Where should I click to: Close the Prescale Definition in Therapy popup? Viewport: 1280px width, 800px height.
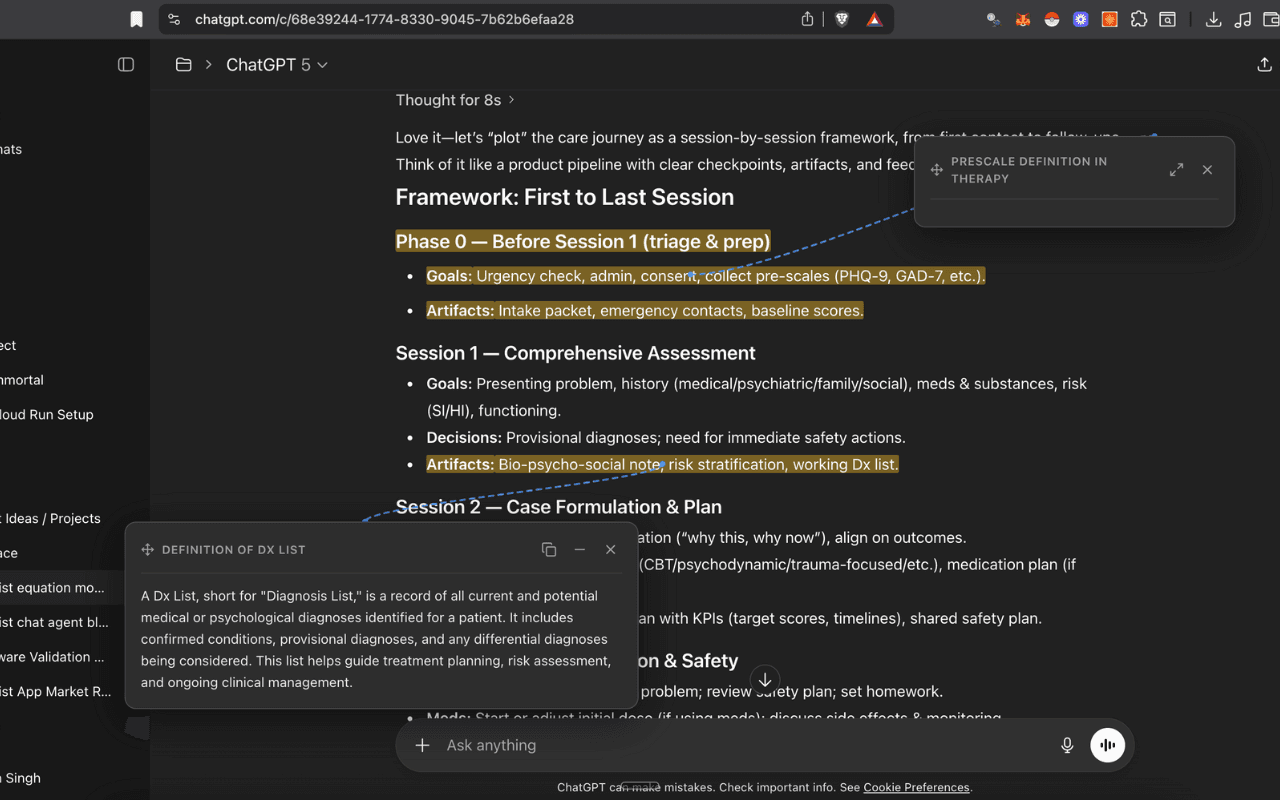pos(1207,170)
